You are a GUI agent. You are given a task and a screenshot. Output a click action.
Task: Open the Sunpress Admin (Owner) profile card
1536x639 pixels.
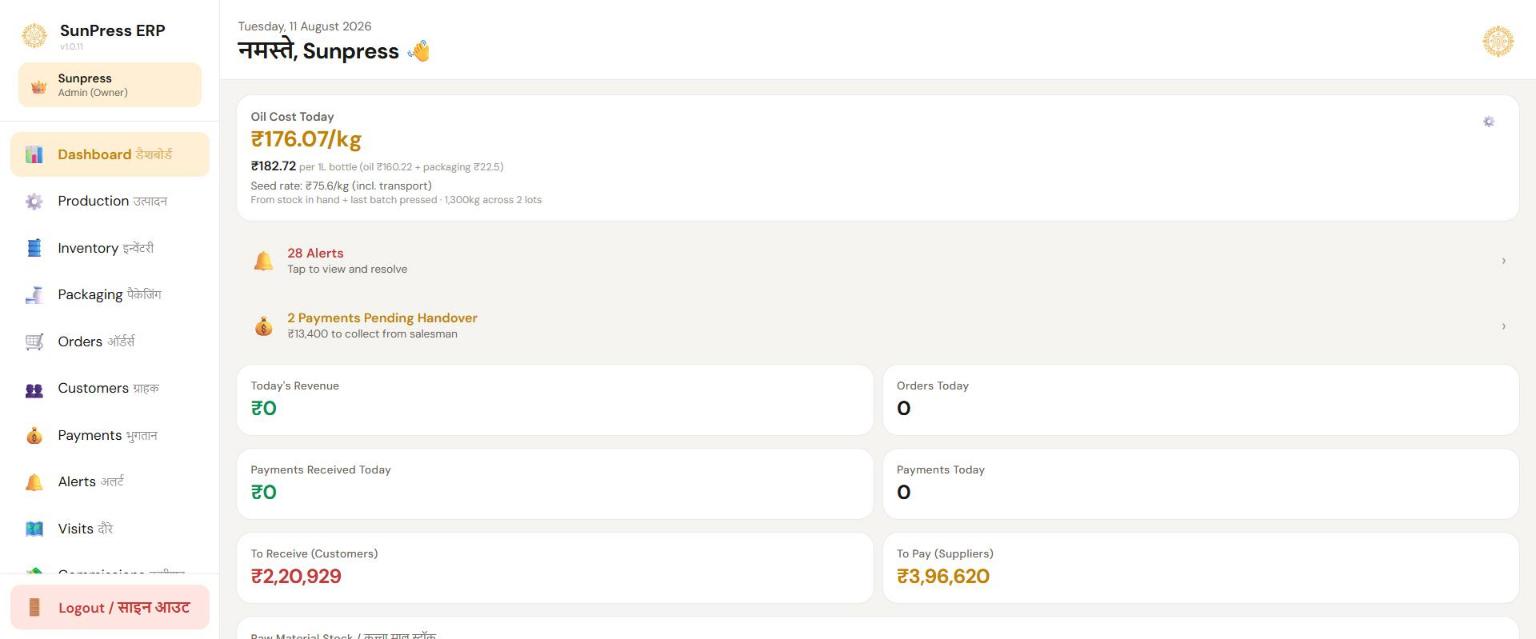point(110,85)
